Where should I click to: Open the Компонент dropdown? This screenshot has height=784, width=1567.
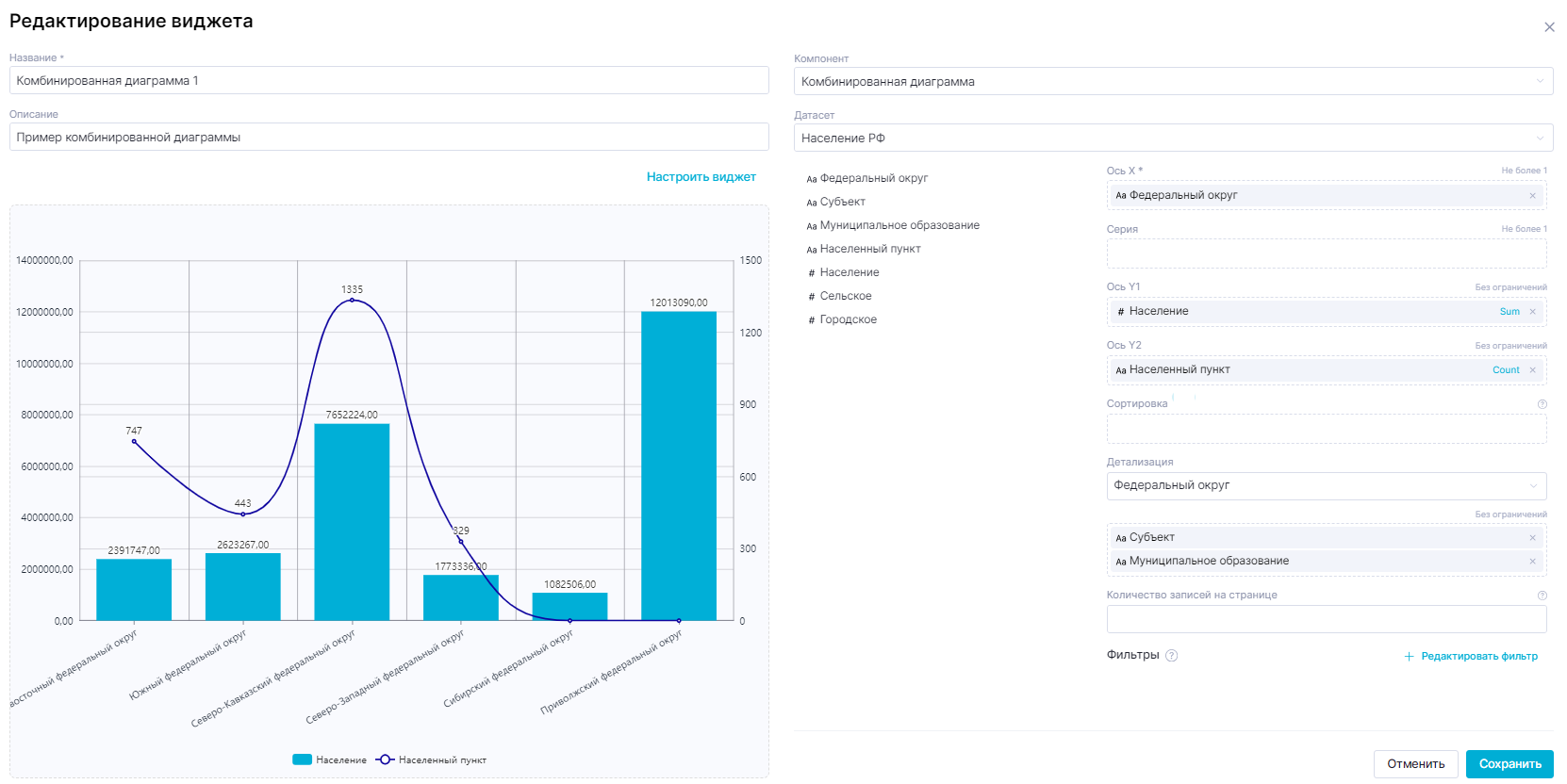[1173, 82]
